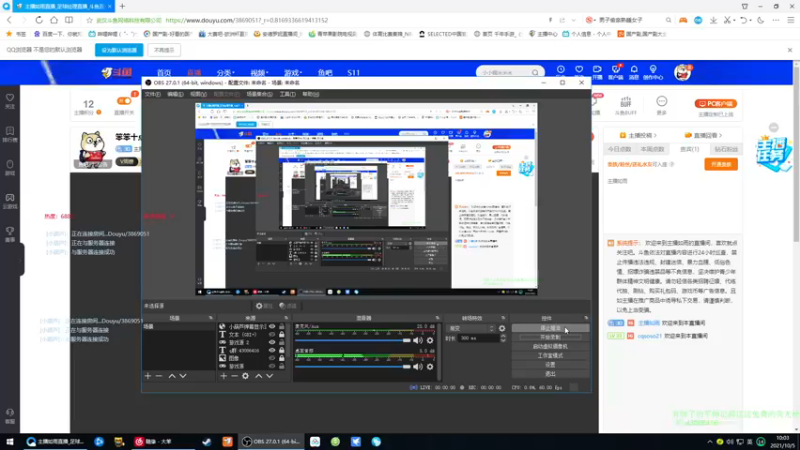The height and width of the screenshot is (450, 800).
Task: Toggle visibility of 小葫芦弹幕显示 source
Action: pyautogui.click(x=272, y=327)
